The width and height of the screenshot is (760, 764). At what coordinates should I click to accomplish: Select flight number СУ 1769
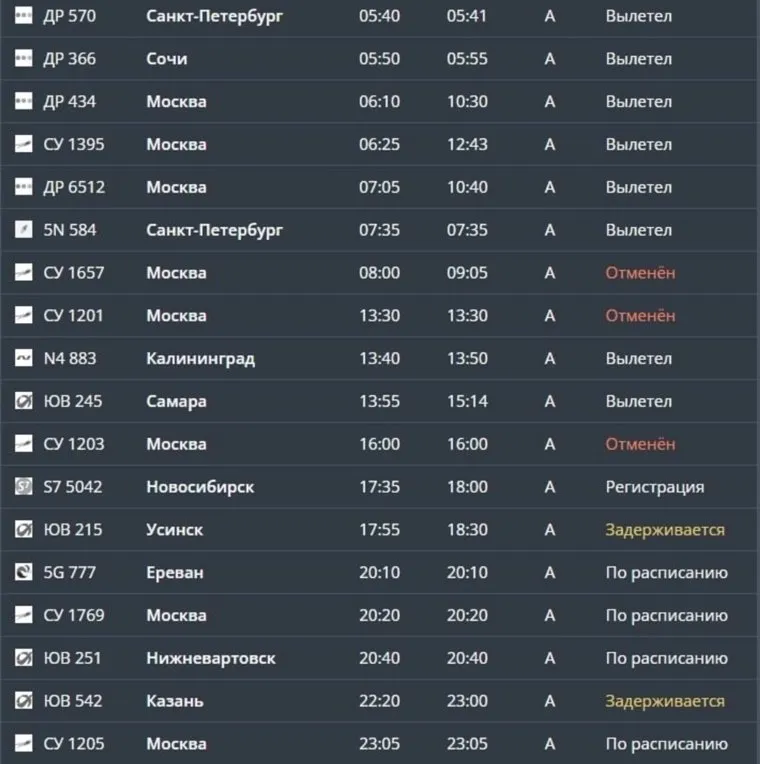73,615
